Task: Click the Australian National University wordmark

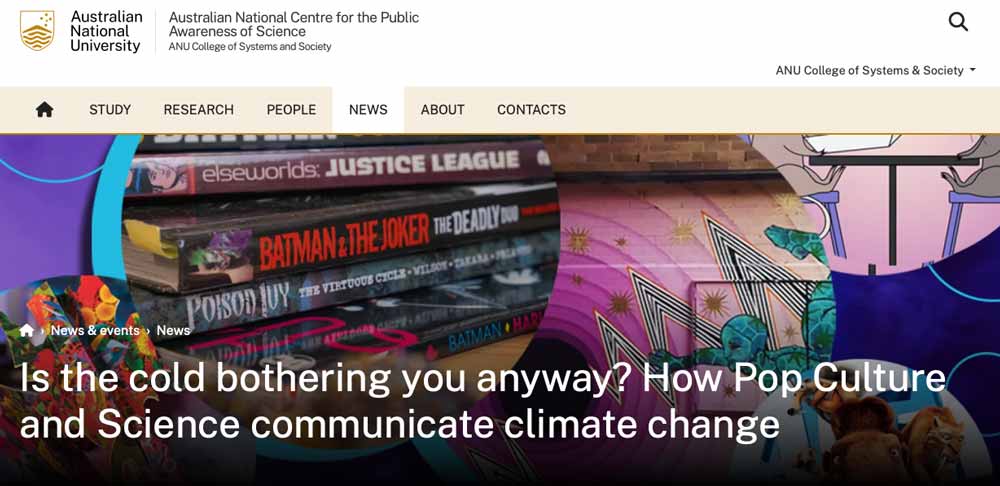Action: coord(105,31)
